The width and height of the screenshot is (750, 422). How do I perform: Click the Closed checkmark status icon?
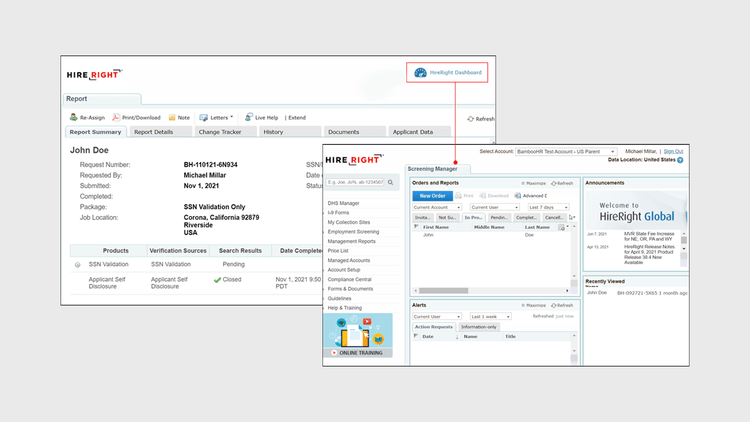(217, 280)
